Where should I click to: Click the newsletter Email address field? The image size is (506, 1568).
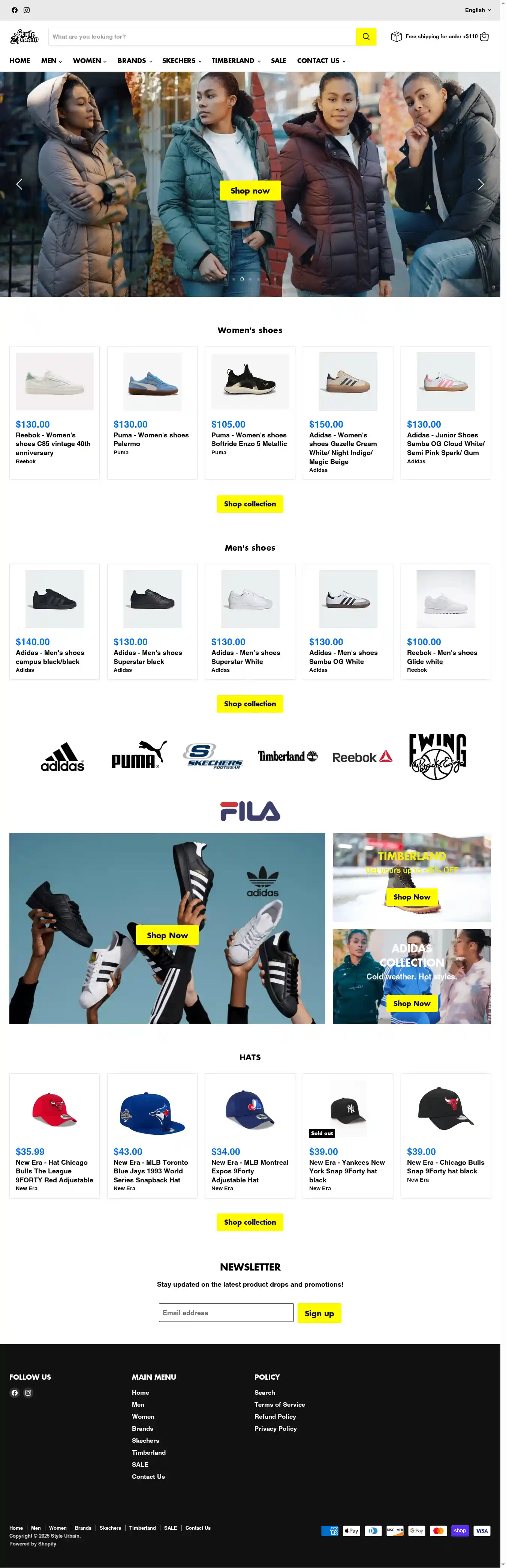(x=226, y=1312)
